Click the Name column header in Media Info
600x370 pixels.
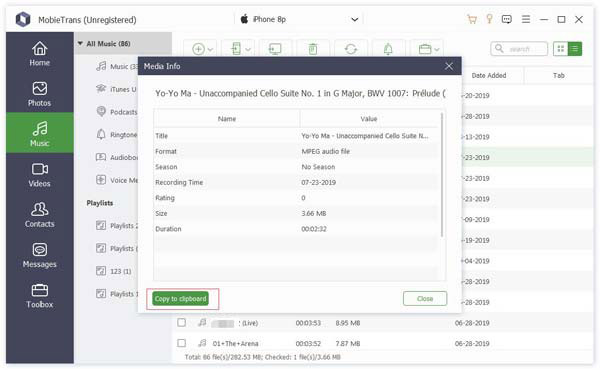coord(227,119)
